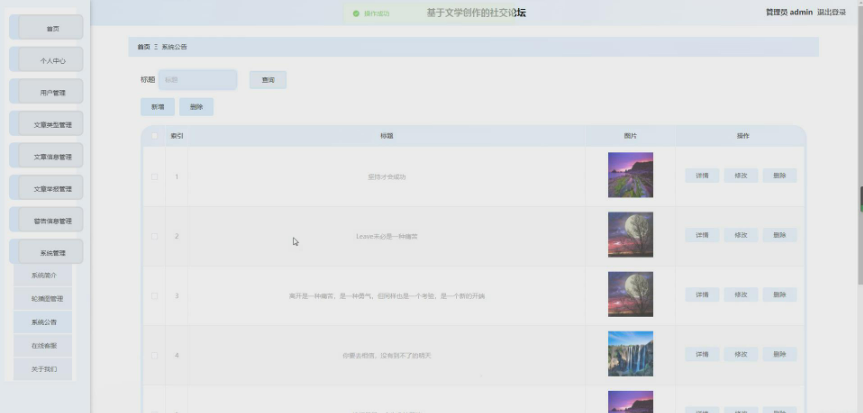Viewport: 863px width, 413px height.
Task: Click the Leave未必是一种痛苦 title cell
Action: point(387,236)
